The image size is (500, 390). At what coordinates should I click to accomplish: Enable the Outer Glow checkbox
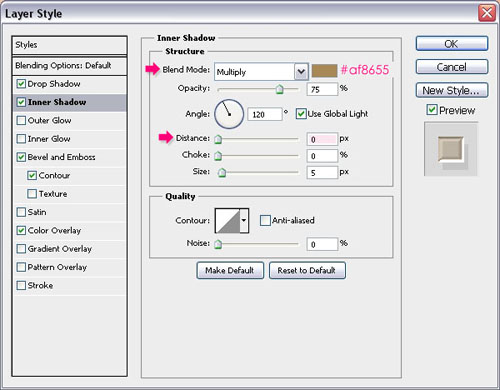pos(21,120)
